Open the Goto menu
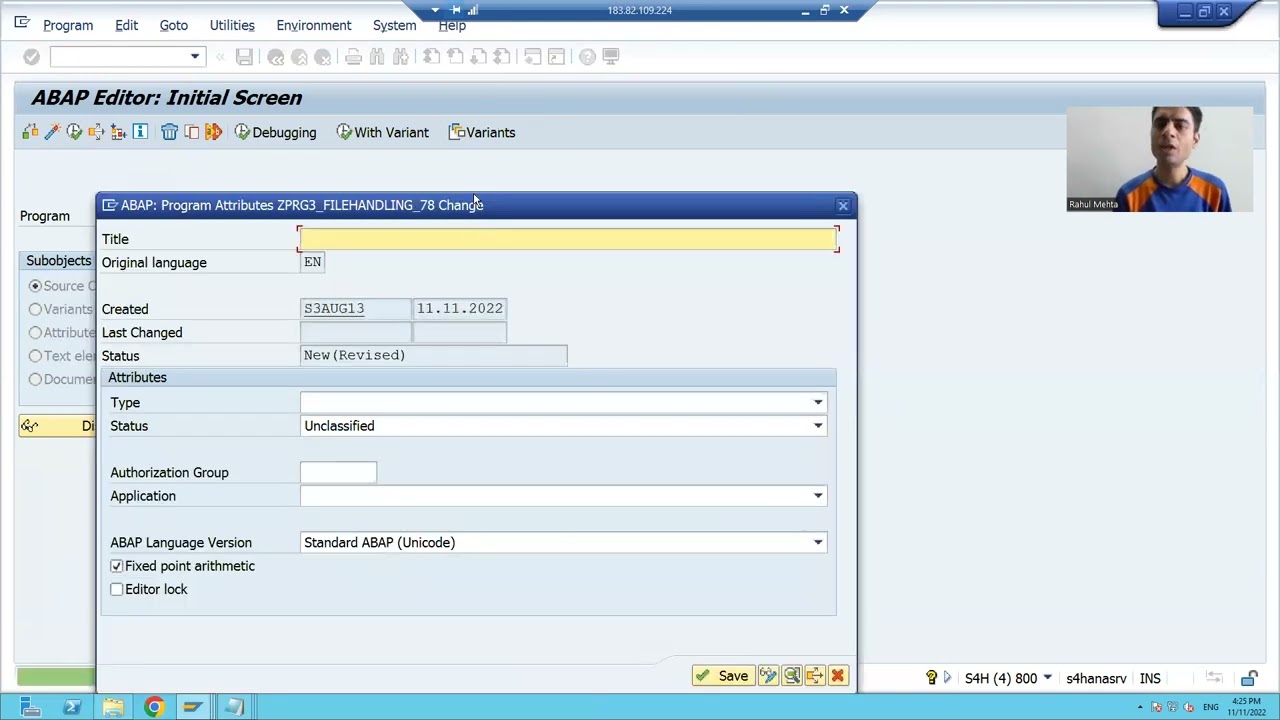 pos(173,25)
